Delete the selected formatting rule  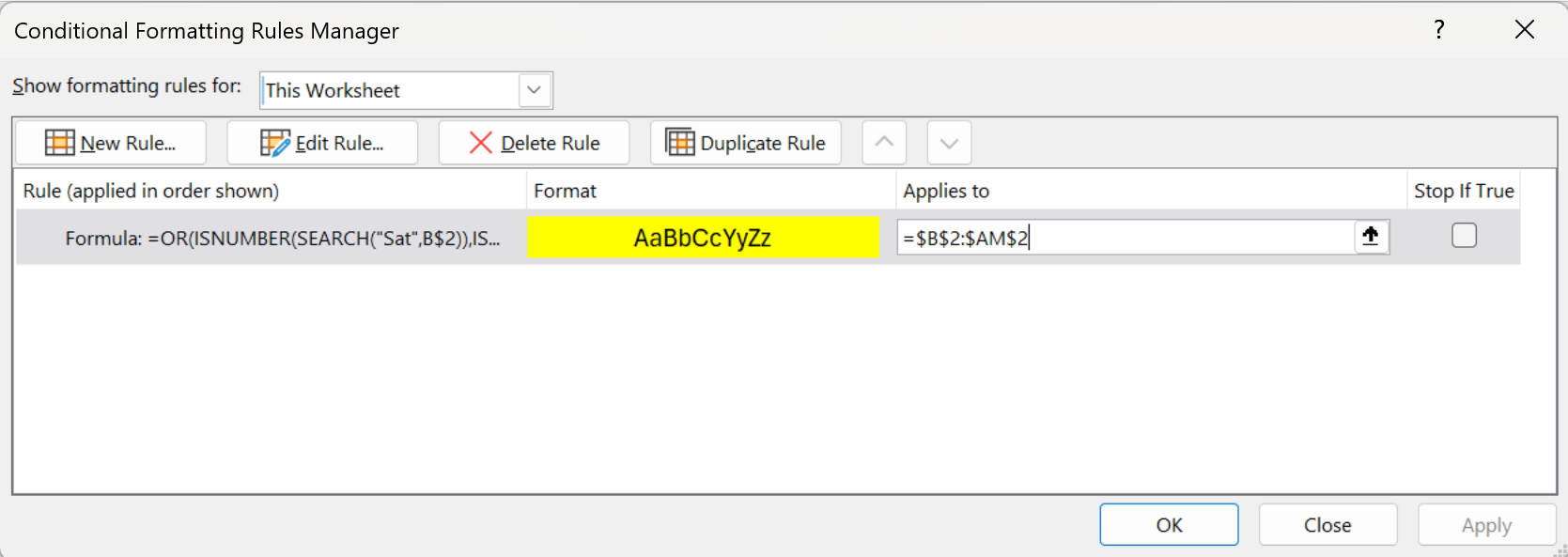click(534, 143)
